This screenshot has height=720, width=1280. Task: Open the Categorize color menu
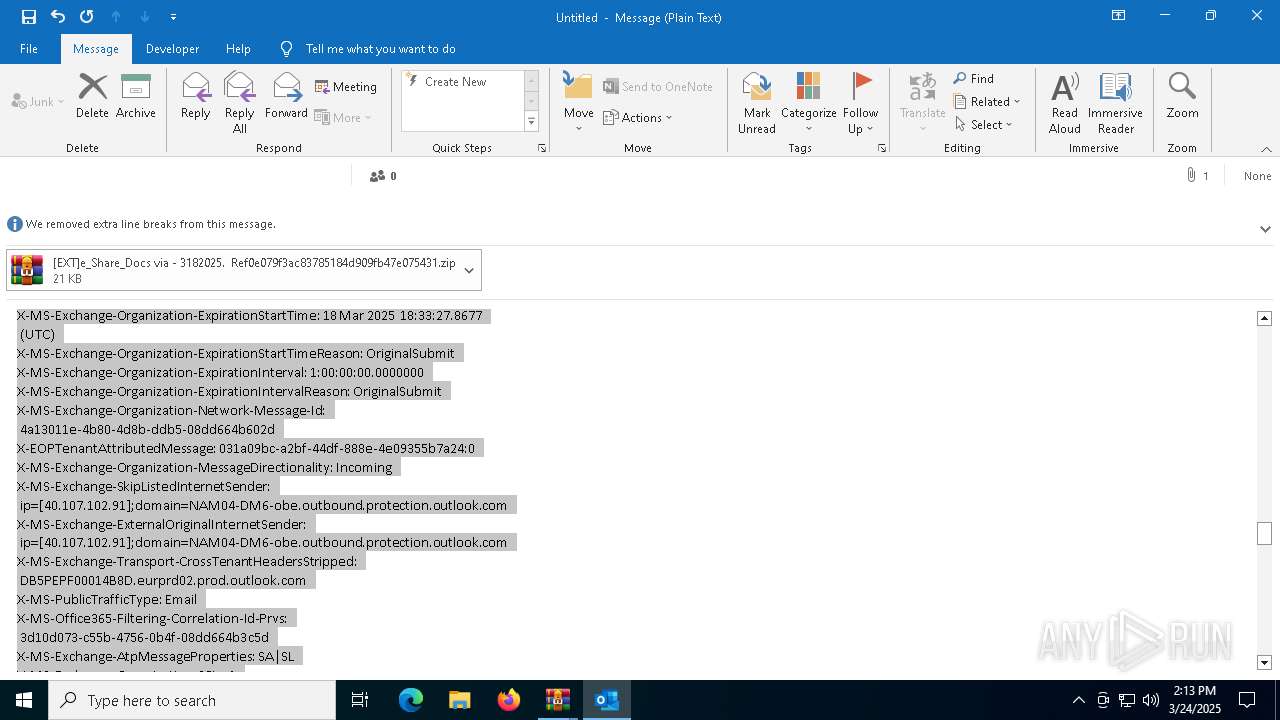[x=809, y=102]
